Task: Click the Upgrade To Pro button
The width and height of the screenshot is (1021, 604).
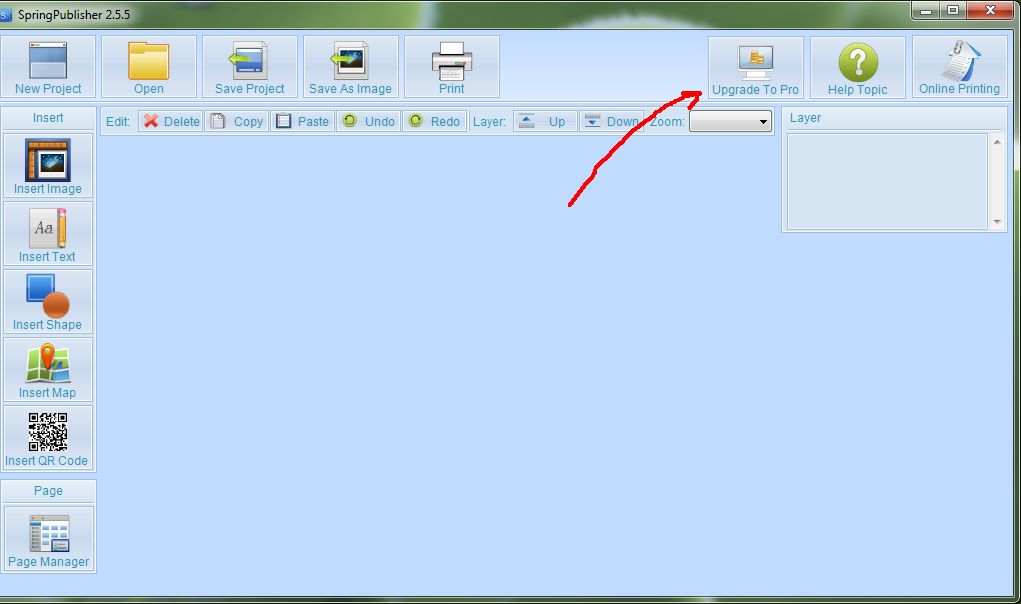Action: pyautogui.click(x=755, y=68)
